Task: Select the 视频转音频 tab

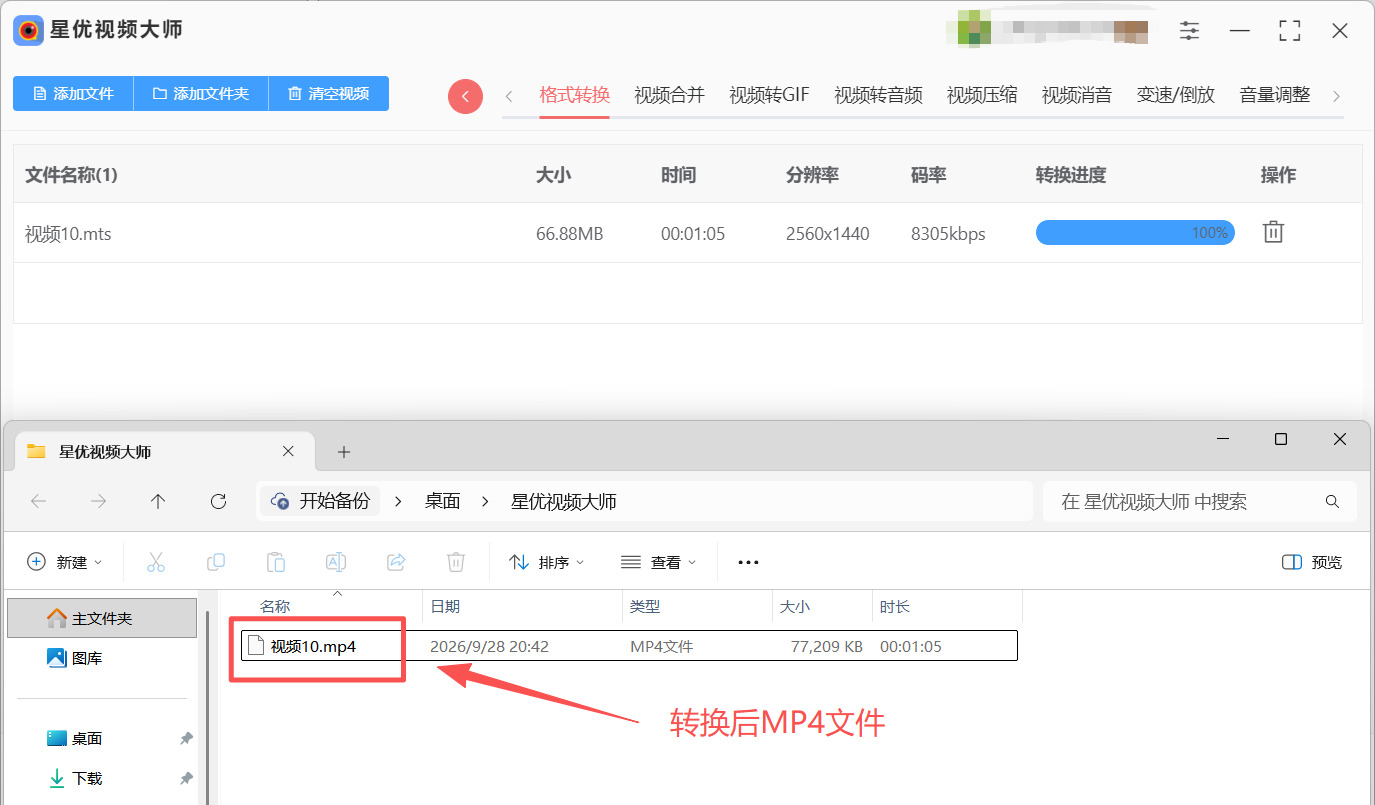Action: tap(878, 96)
